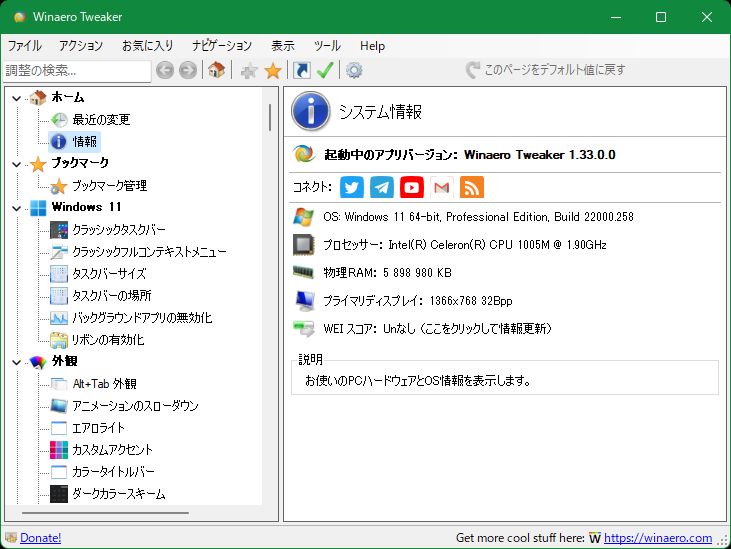The width and height of the screenshot is (731, 549).
Task: Go back with the left arrow toolbar button
Action: tap(165, 70)
